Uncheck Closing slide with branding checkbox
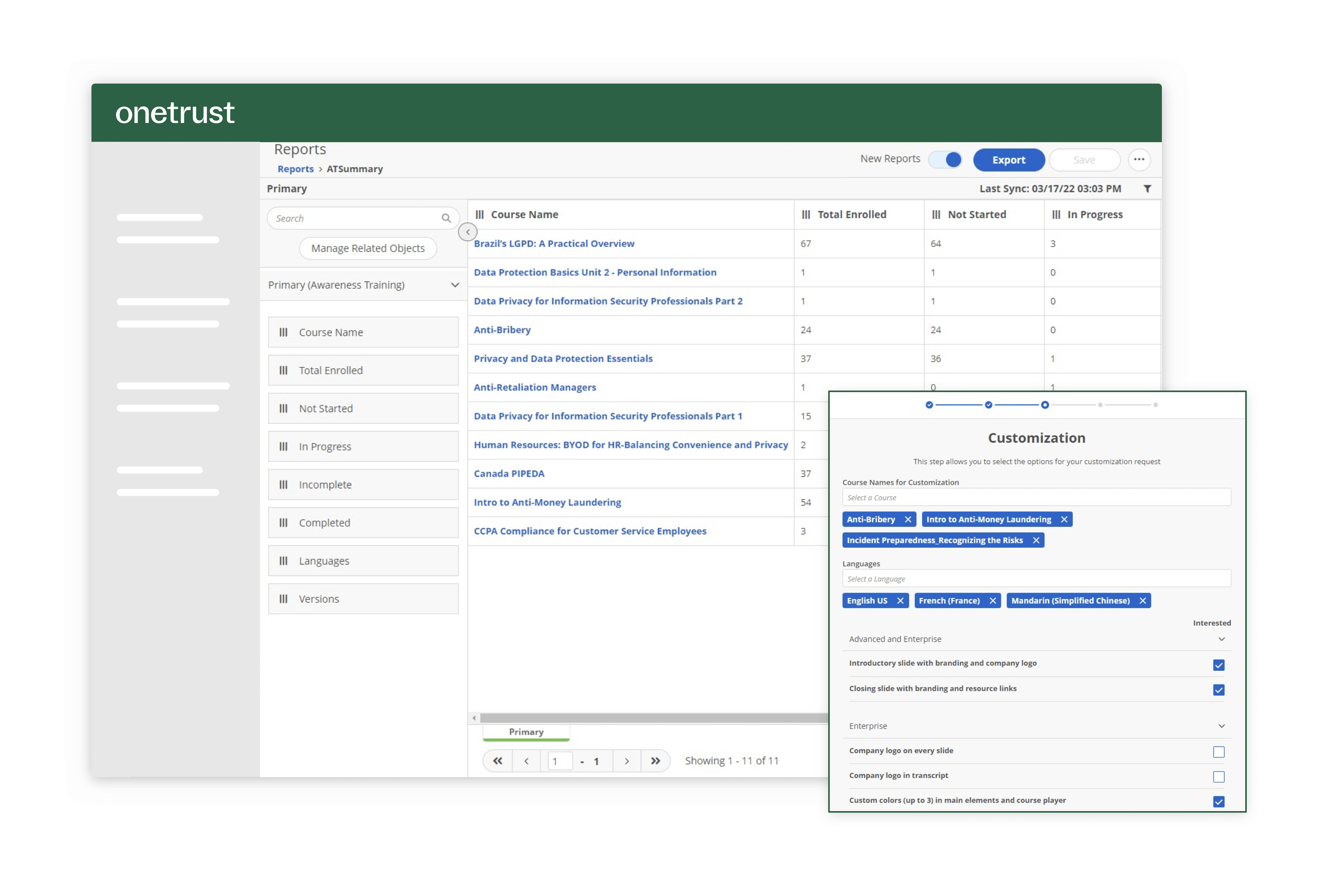This screenshot has width=1338, height=896. 1219,690
